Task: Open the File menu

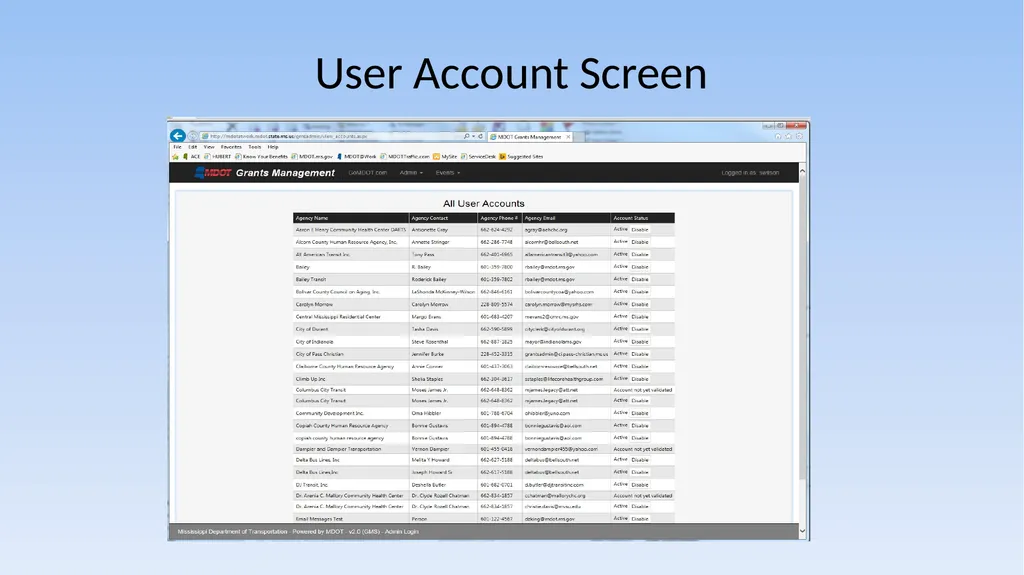Action: pyautogui.click(x=178, y=147)
